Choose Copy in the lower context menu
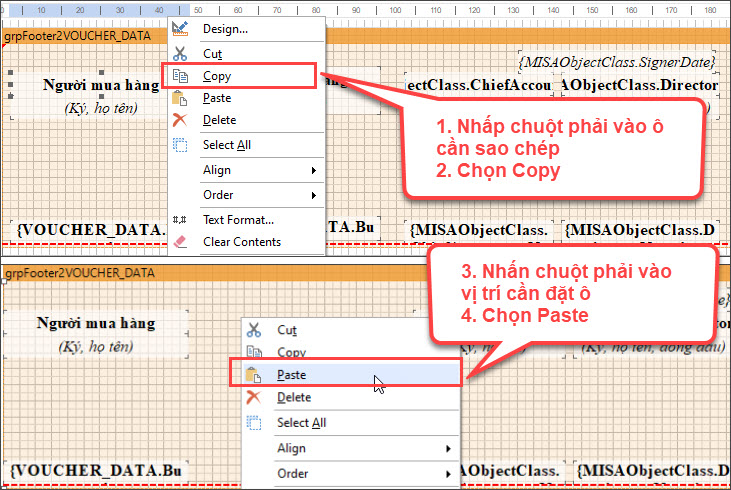731x490 pixels. pos(291,352)
